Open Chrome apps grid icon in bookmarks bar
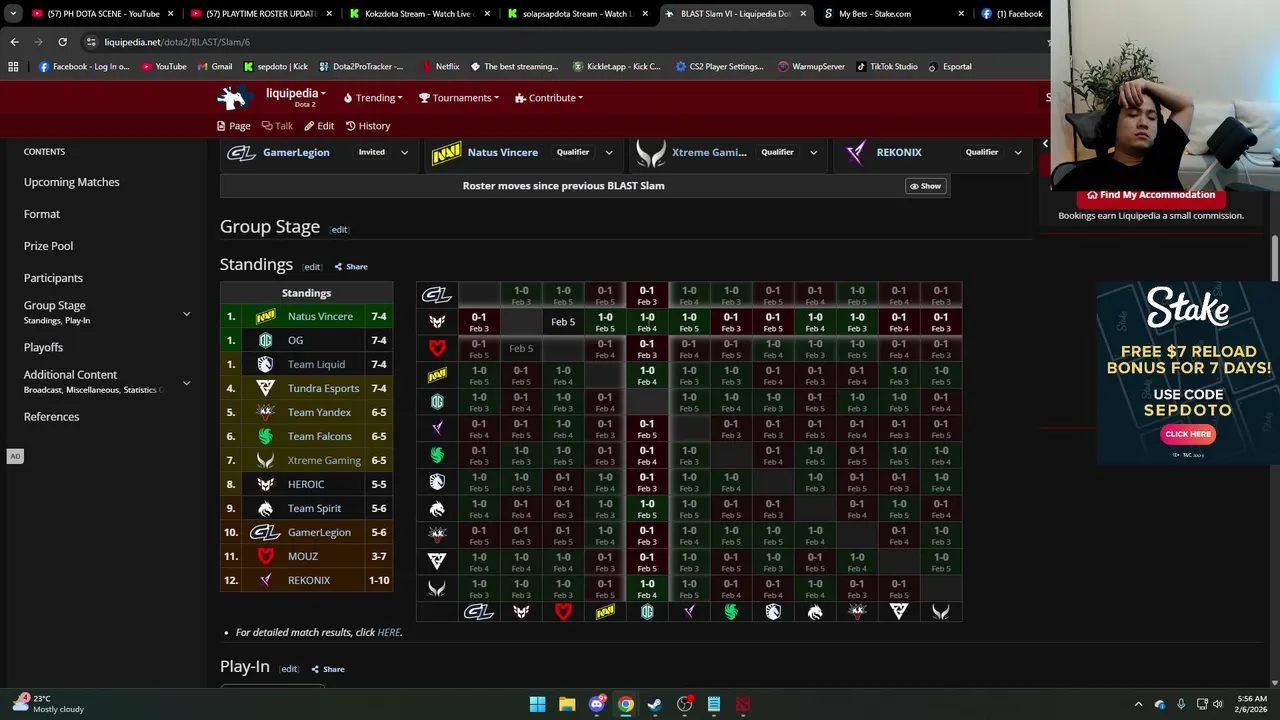Viewport: 1280px width, 720px height. tap(13, 66)
